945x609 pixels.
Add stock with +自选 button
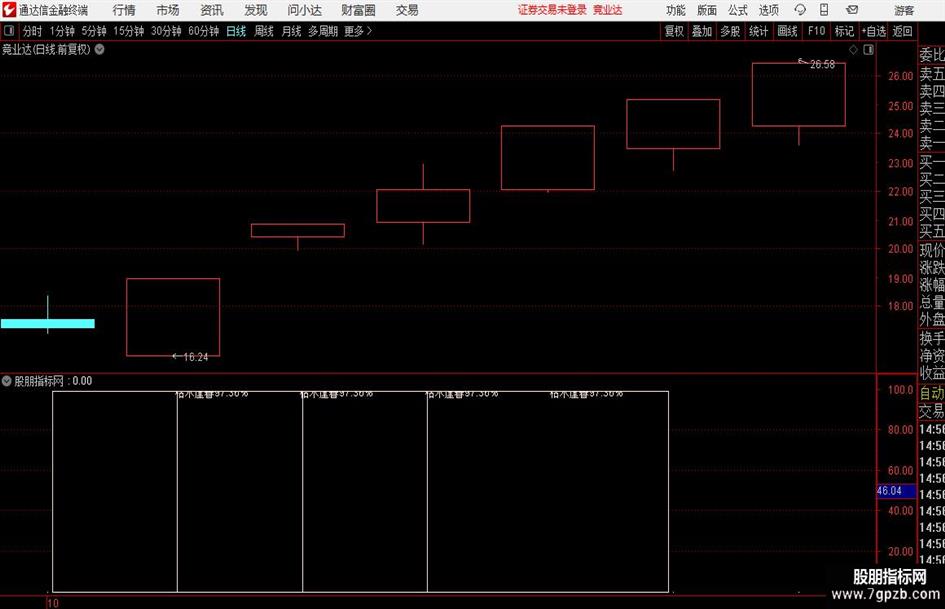pyautogui.click(x=873, y=31)
